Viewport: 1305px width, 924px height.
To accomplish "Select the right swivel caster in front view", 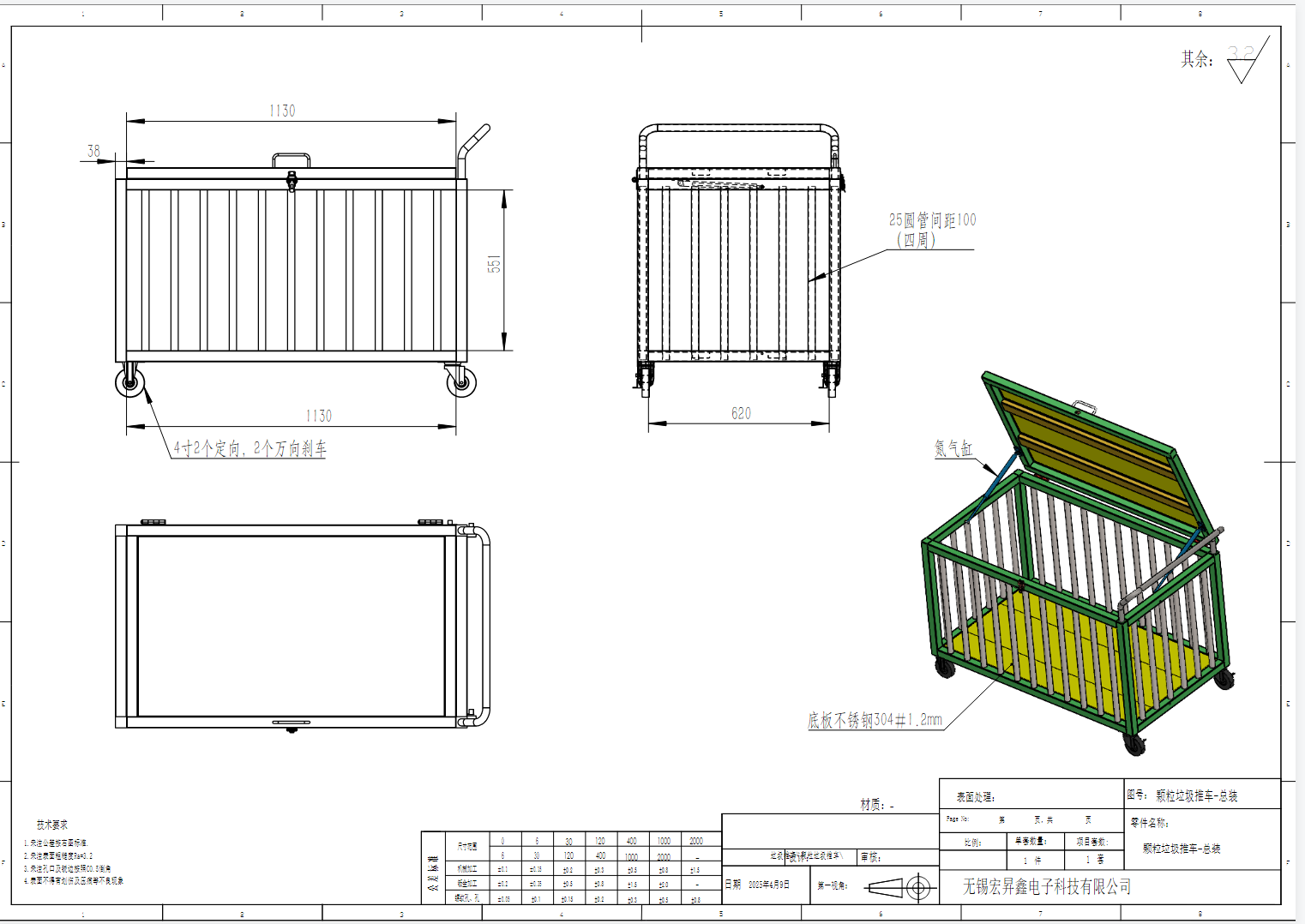I will point(461,381).
